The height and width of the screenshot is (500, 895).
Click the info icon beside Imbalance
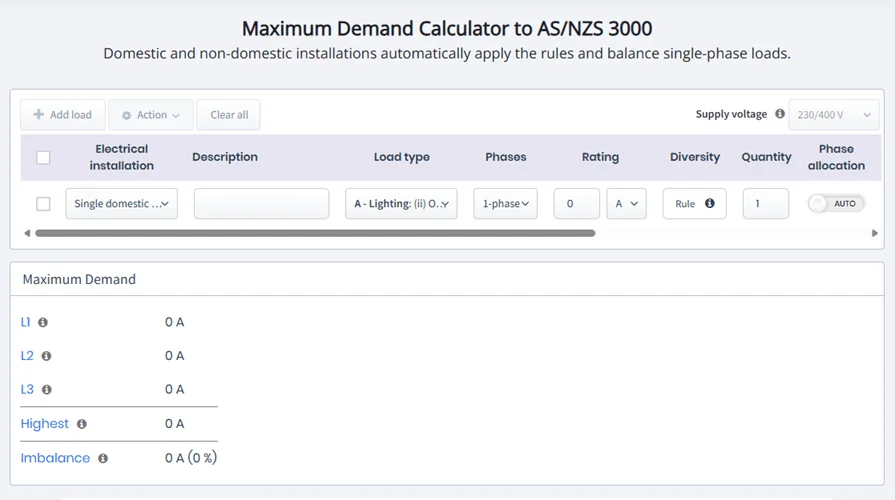click(103, 458)
